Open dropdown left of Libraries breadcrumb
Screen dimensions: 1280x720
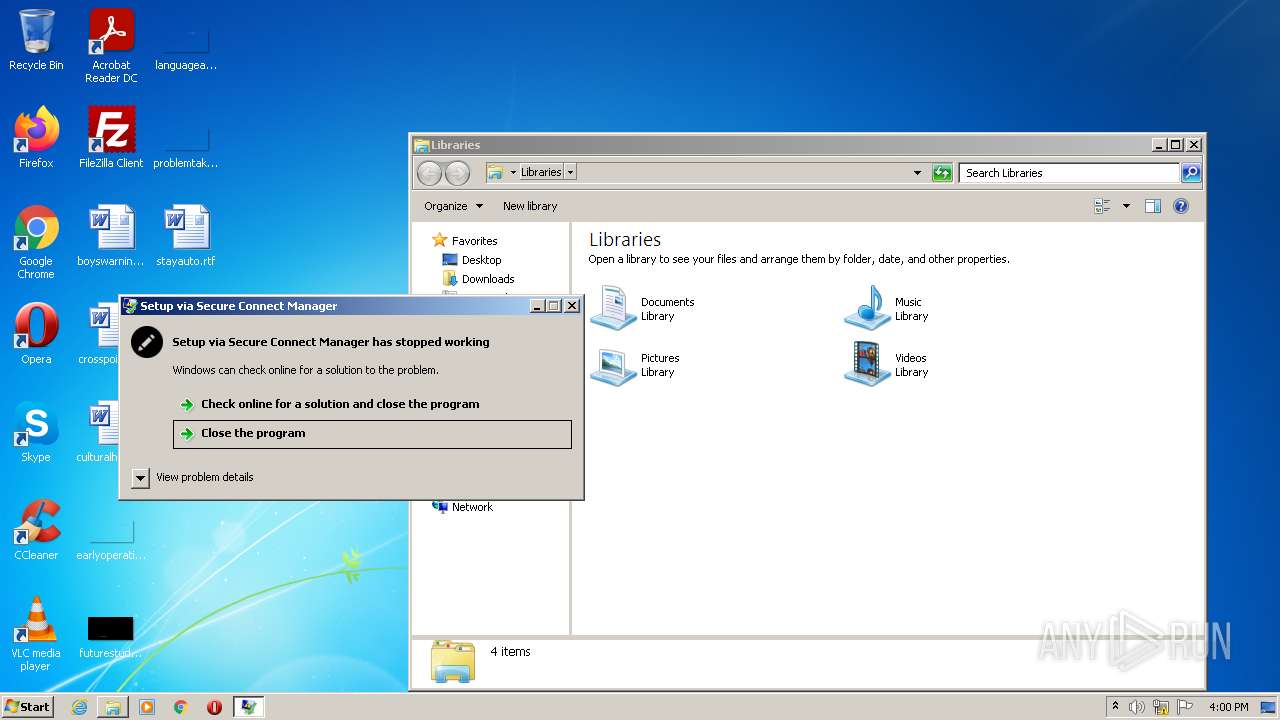pos(513,172)
